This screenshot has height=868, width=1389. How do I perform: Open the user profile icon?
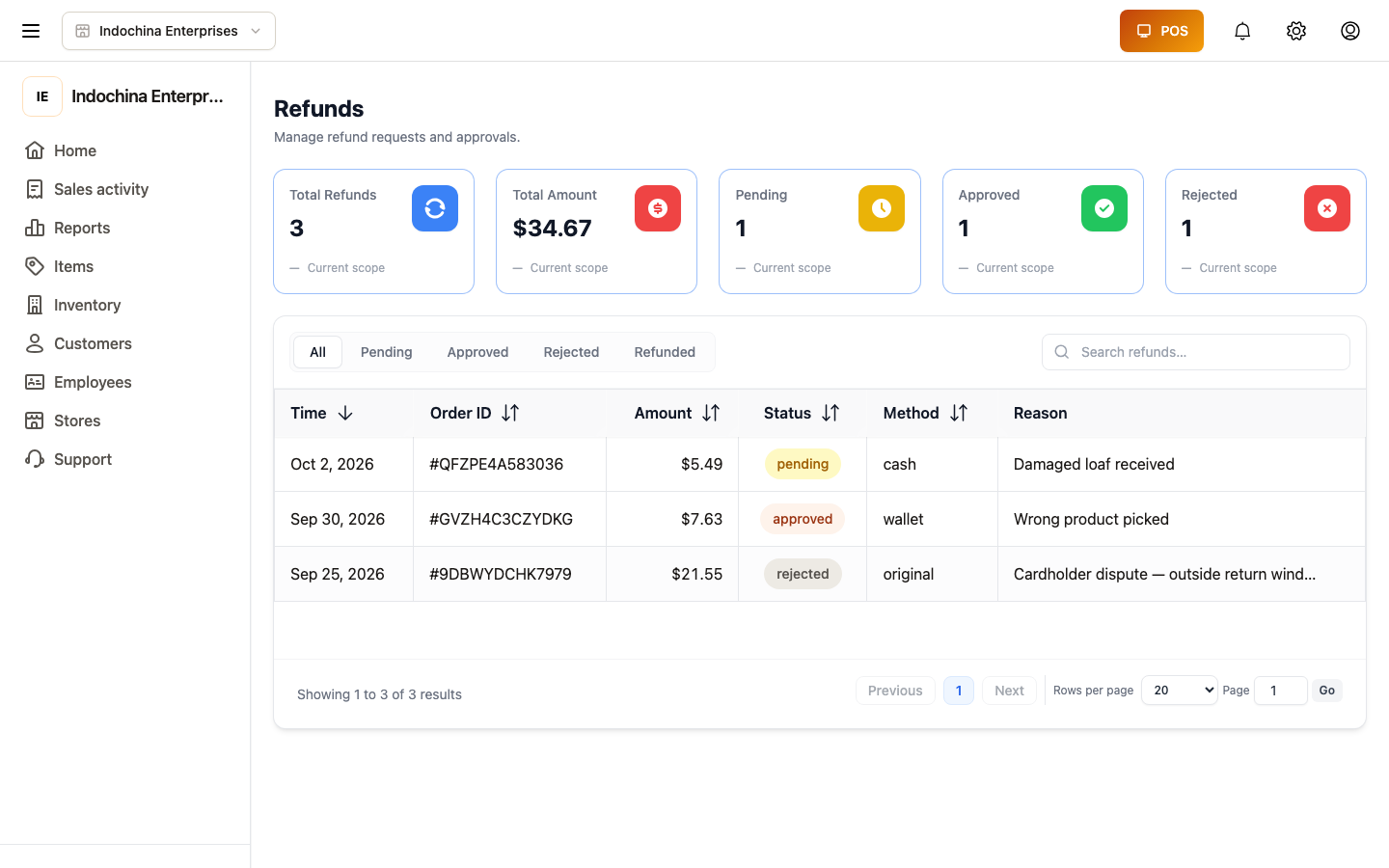pyautogui.click(x=1350, y=31)
